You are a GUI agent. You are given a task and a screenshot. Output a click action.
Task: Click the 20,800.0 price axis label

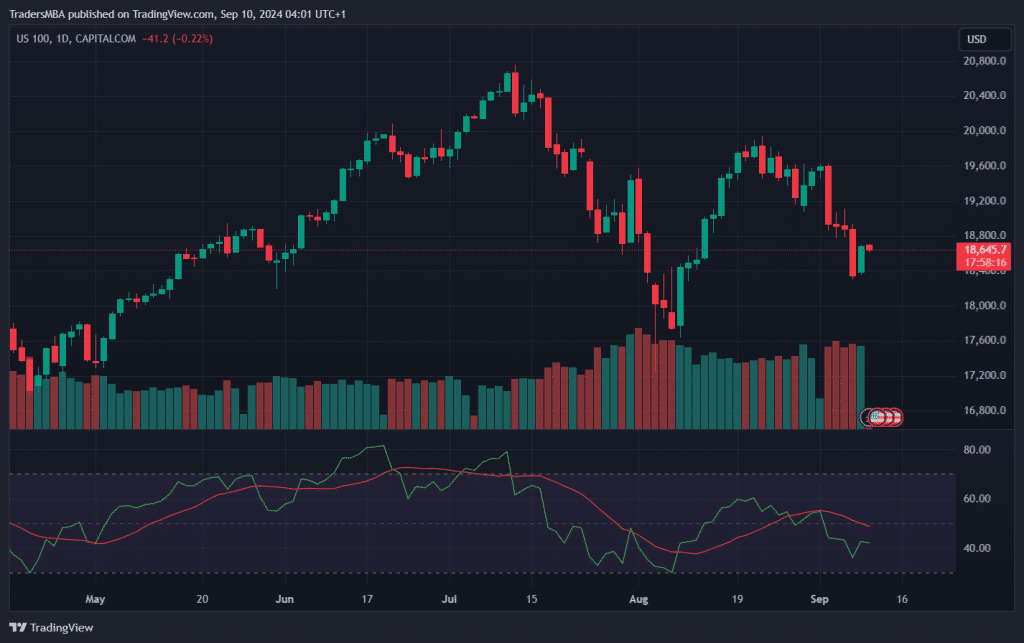(983, 61)
